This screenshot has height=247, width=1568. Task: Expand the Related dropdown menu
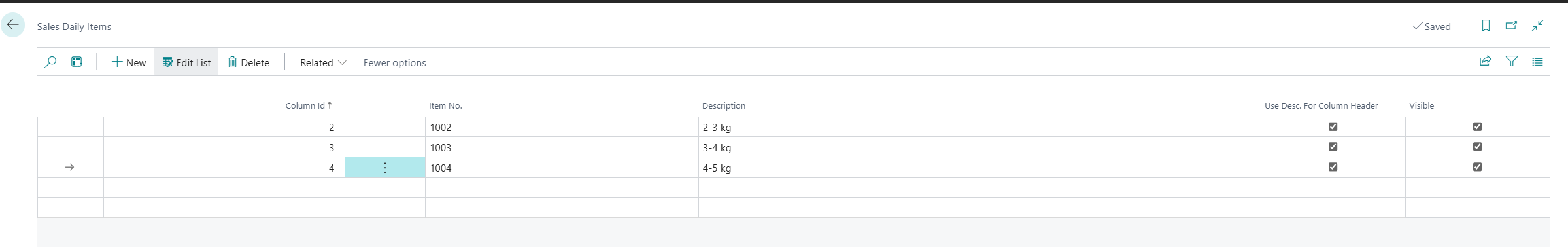[x=323, y=62]
